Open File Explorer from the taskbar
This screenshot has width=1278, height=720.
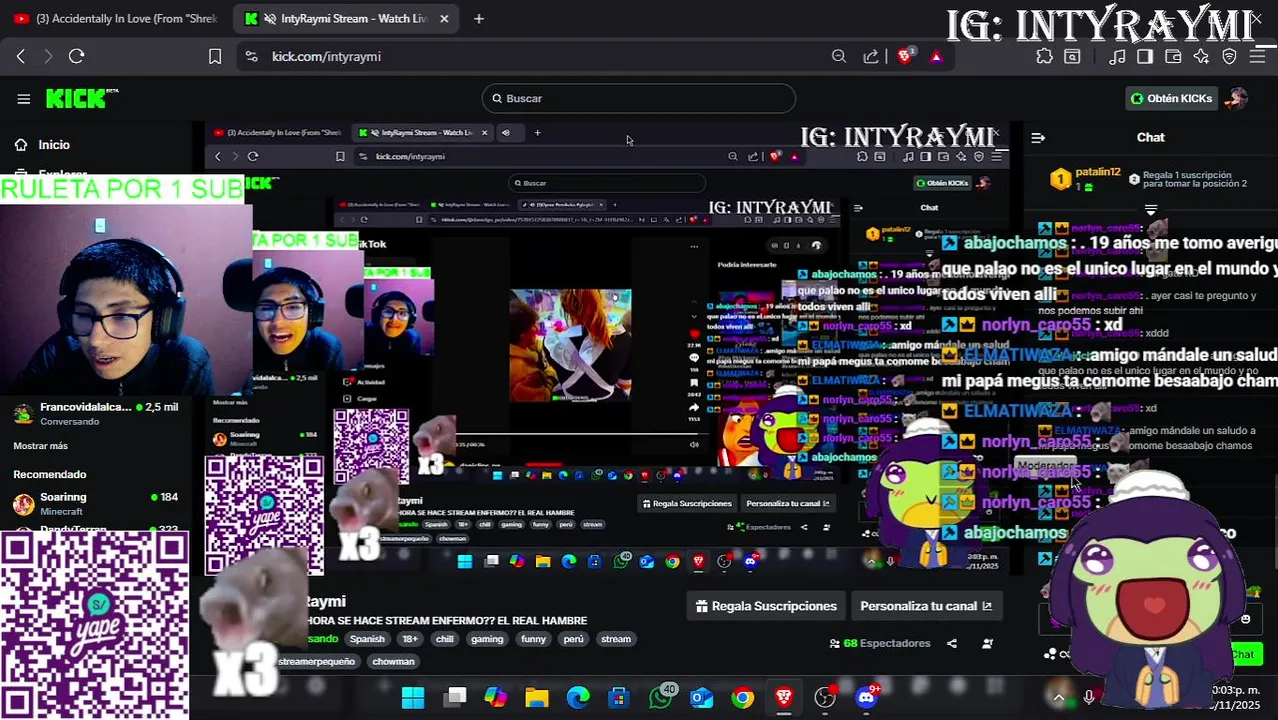[x=537, y=697]
